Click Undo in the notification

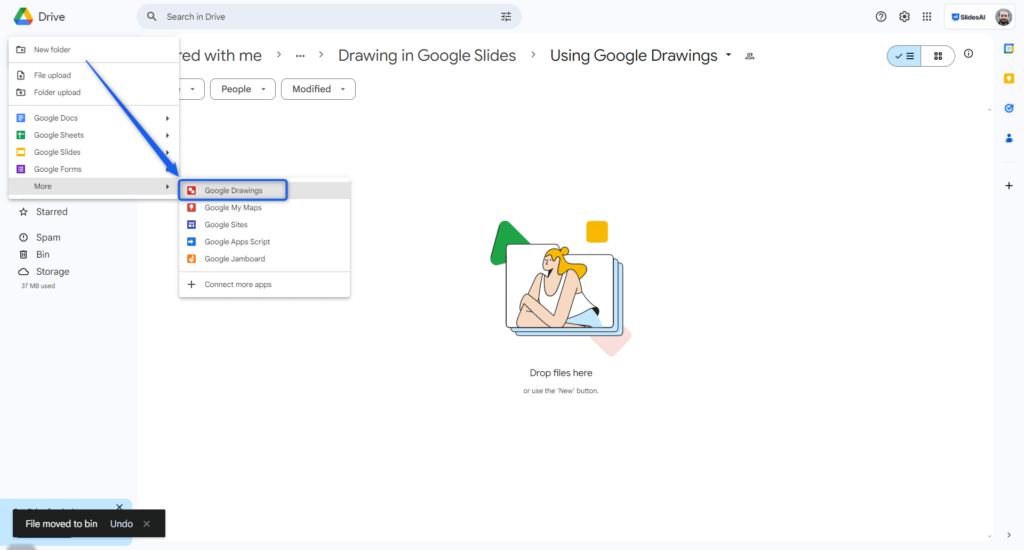[121, 524]
